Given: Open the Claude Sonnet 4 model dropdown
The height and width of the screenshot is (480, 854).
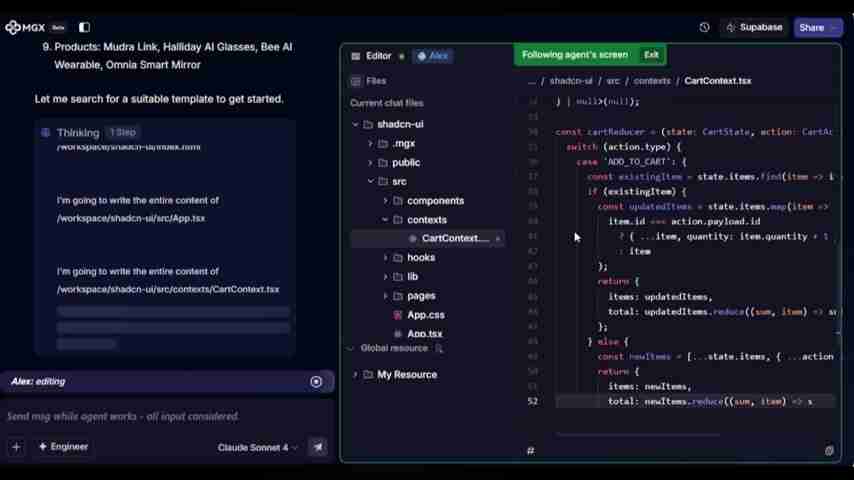Looking at the screenshot, I should point(258,448).
